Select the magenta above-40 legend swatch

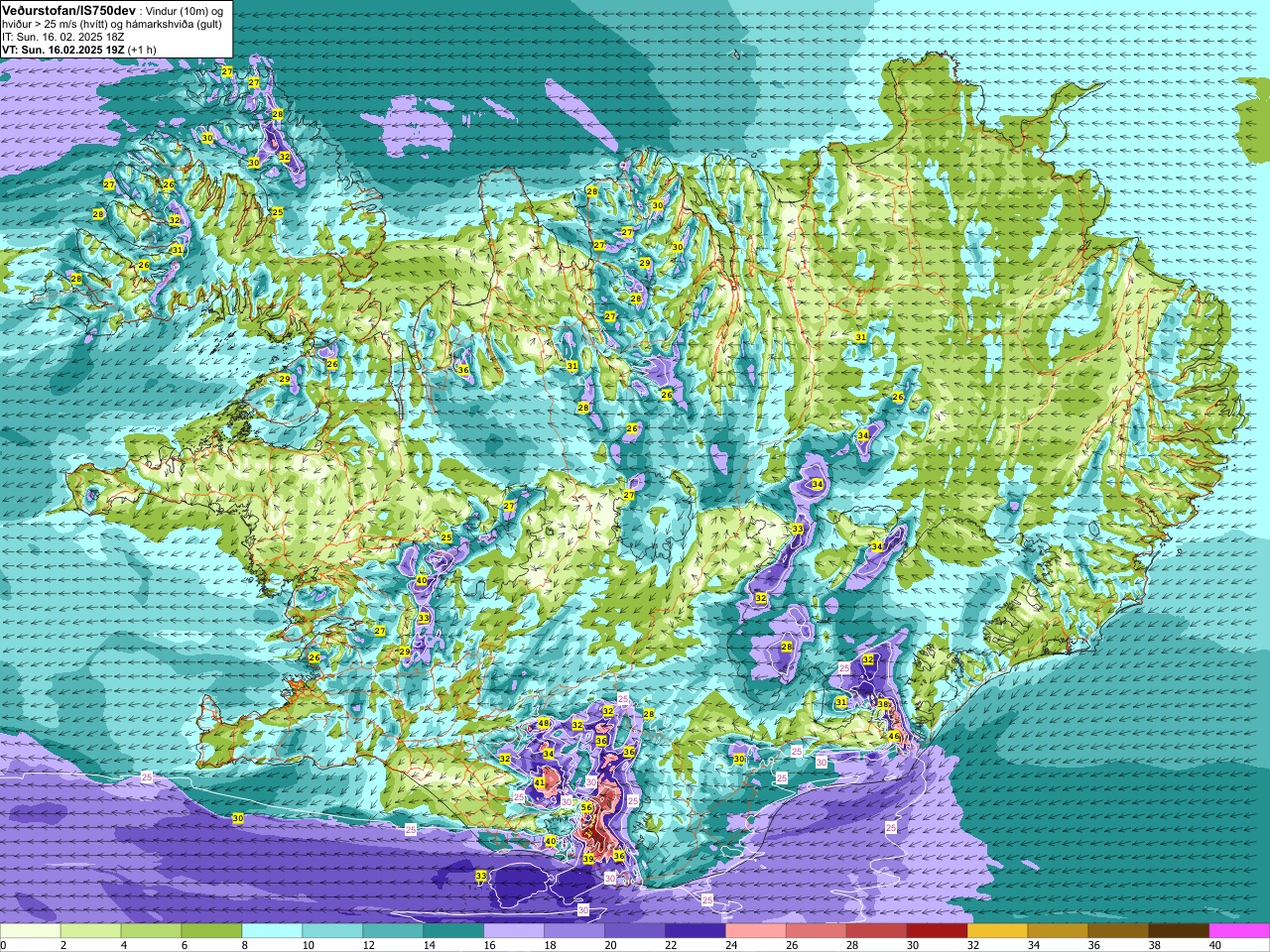[x=1240, y=931]
